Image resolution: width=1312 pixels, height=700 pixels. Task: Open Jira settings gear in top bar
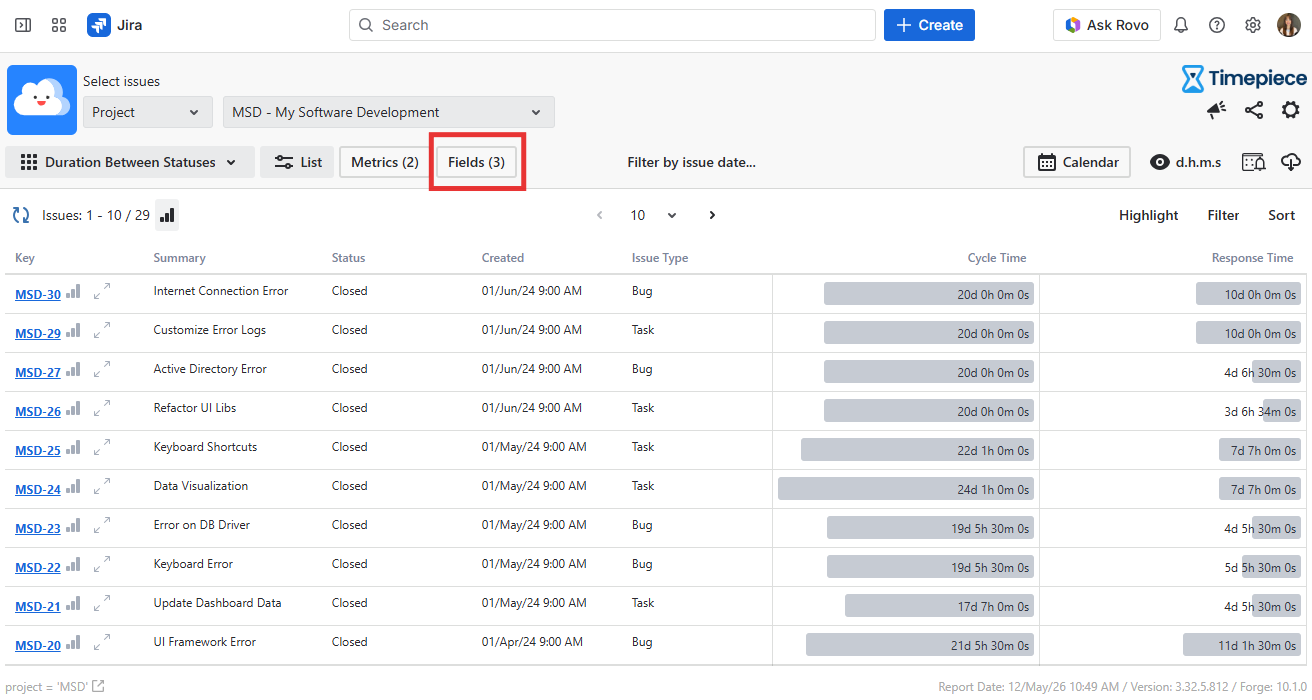1253,25
